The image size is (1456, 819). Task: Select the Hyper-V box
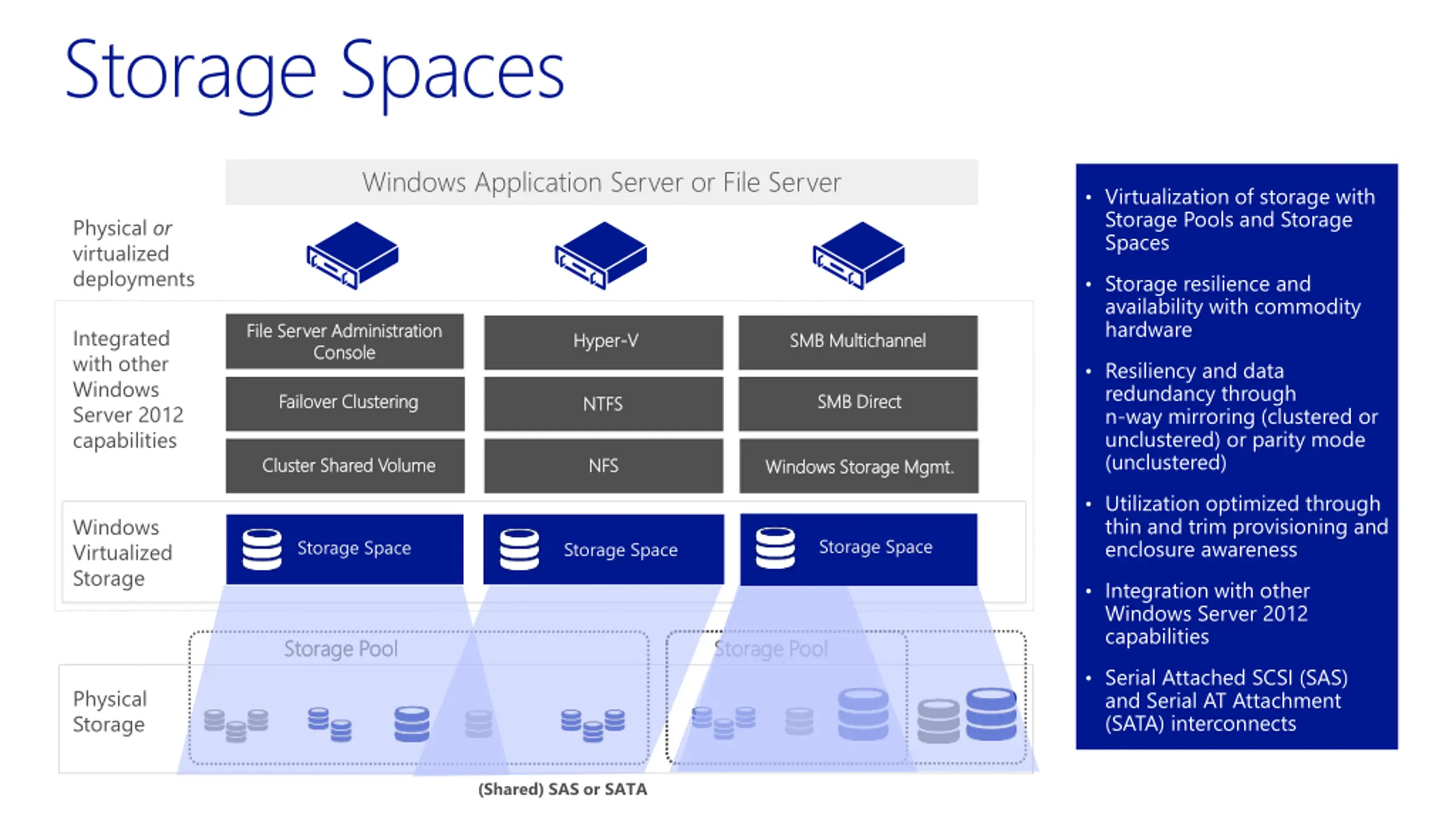point(603,342)
